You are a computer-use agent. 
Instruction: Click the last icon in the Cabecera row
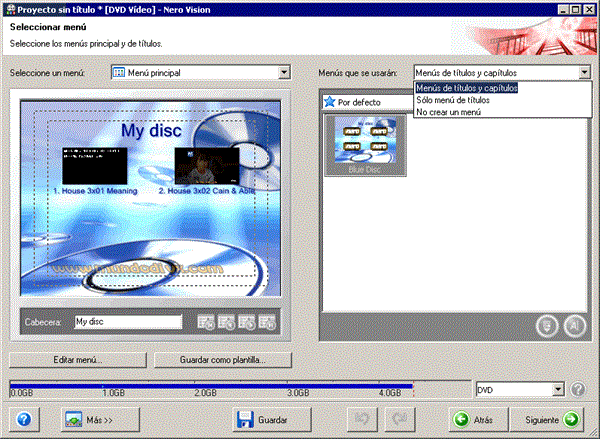click(267, 322)
